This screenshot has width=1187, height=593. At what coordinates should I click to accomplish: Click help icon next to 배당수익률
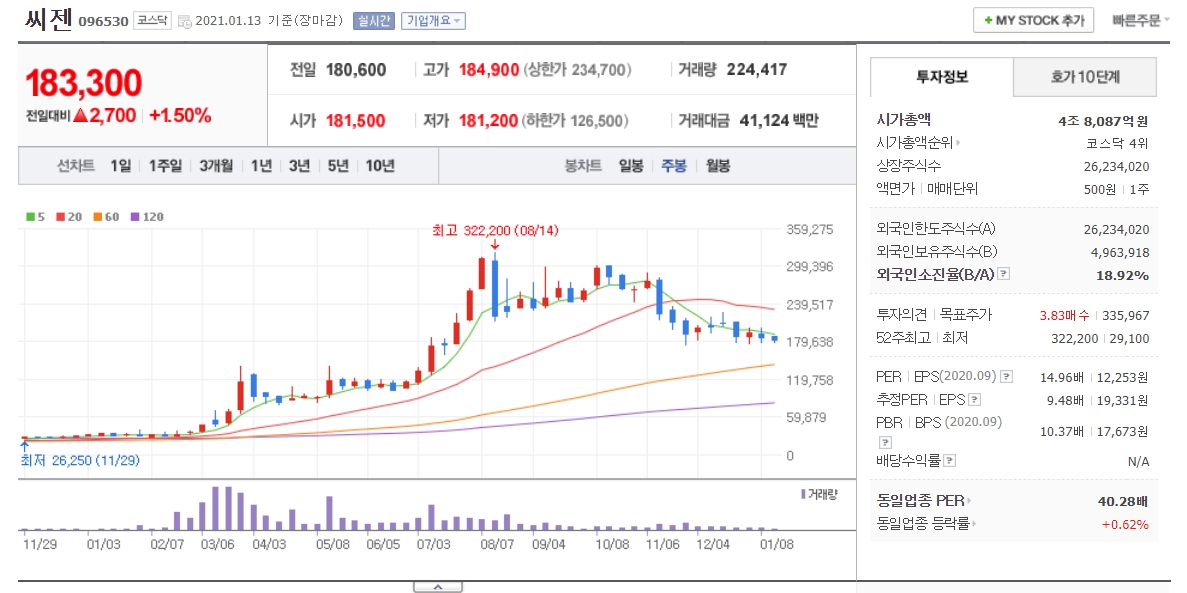click(950, 460)
